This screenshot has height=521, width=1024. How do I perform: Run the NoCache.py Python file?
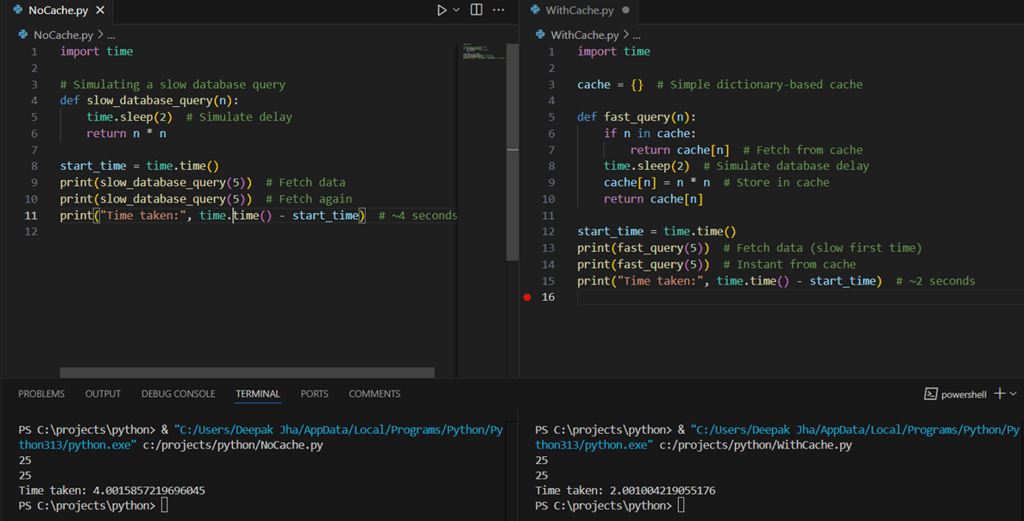coord(441,10)
